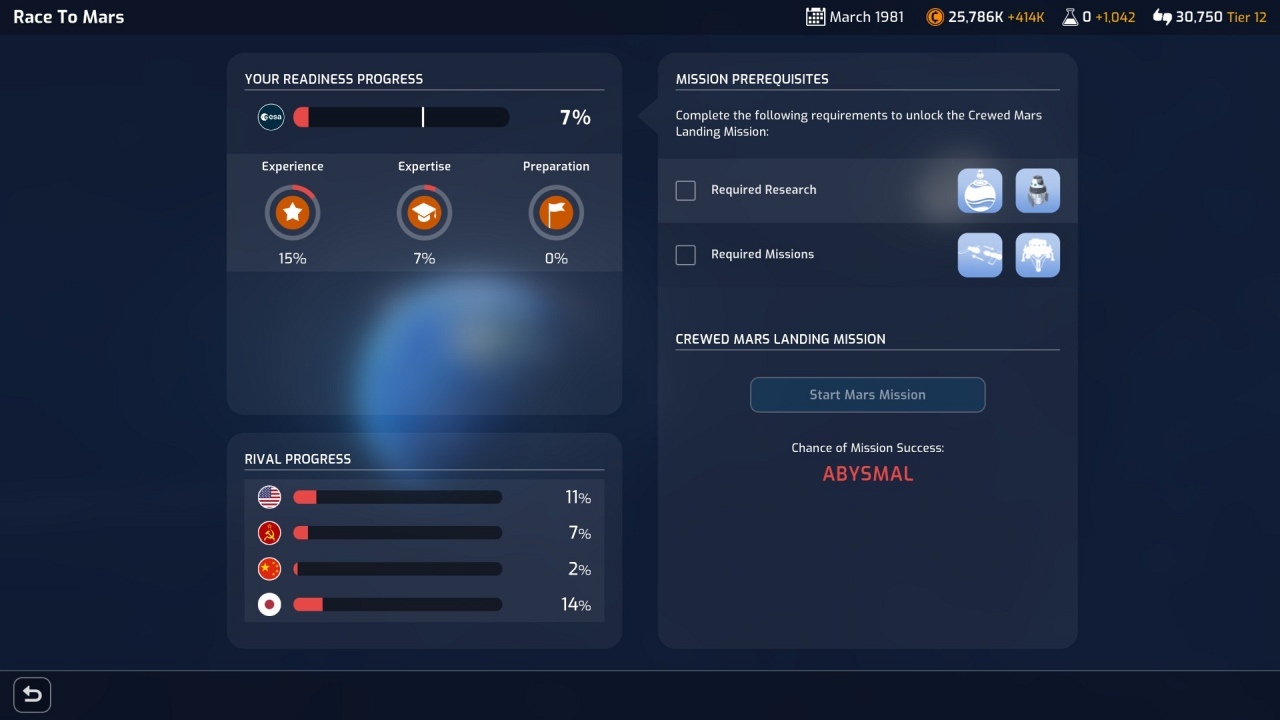
Task: Click the research flask icon
Action: (x=1070, y=17)
